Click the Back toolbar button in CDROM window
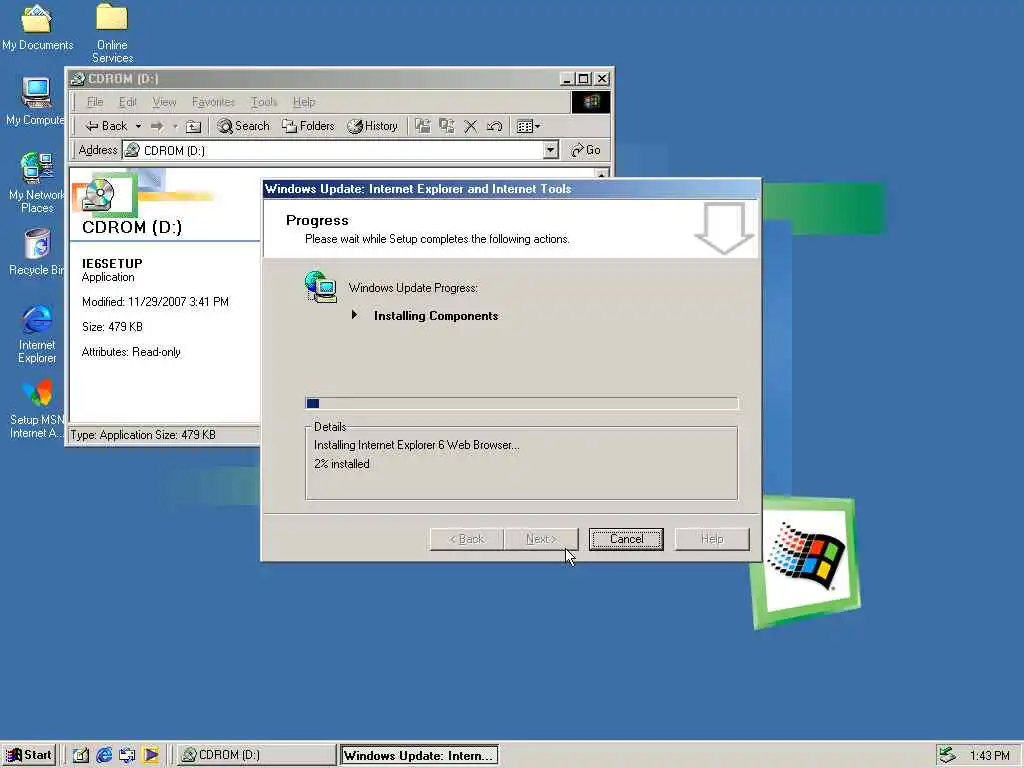Screen dimensions: 1024x768 click(x=106, y=126)
